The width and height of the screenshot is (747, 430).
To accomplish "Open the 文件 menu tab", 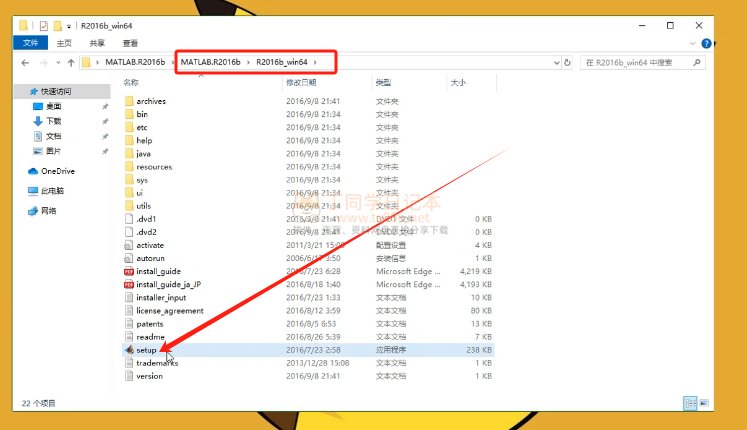I will pyautogui.click(x=30, y=44).
